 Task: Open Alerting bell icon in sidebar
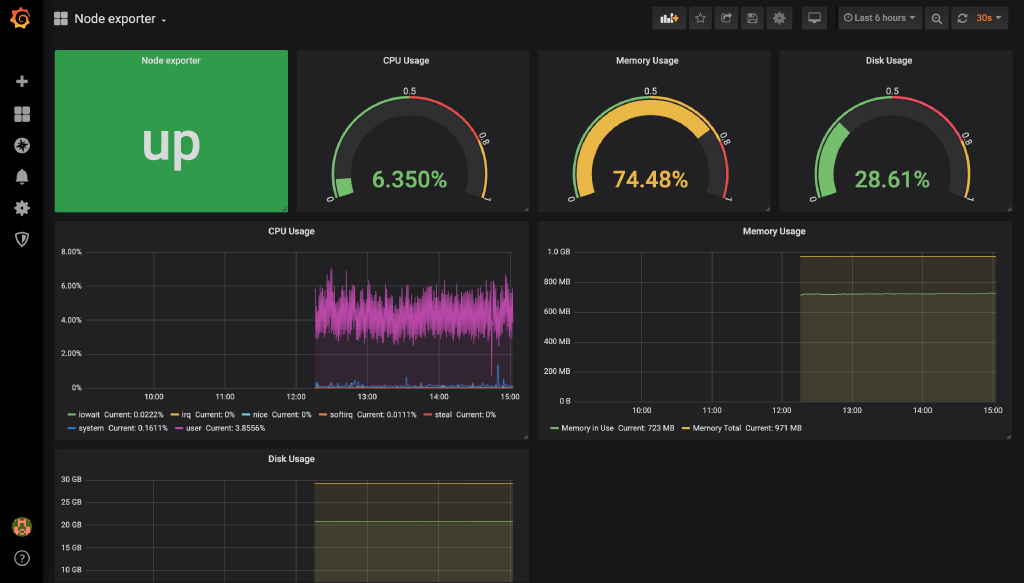pos(22,177)
